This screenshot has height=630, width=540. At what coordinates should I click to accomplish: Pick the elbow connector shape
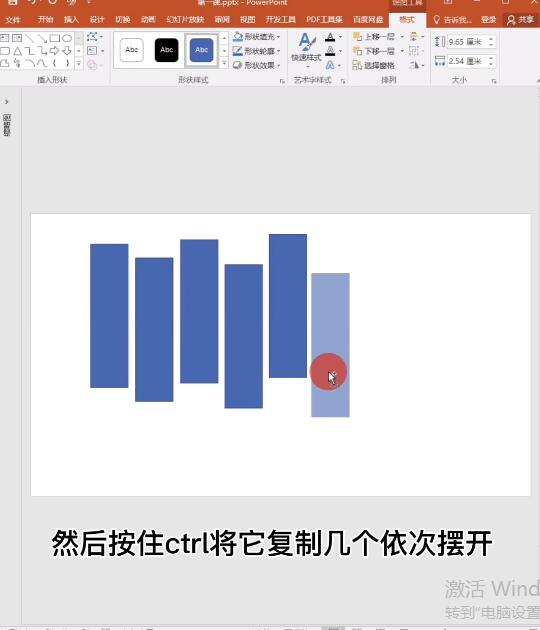pos(30,51)
